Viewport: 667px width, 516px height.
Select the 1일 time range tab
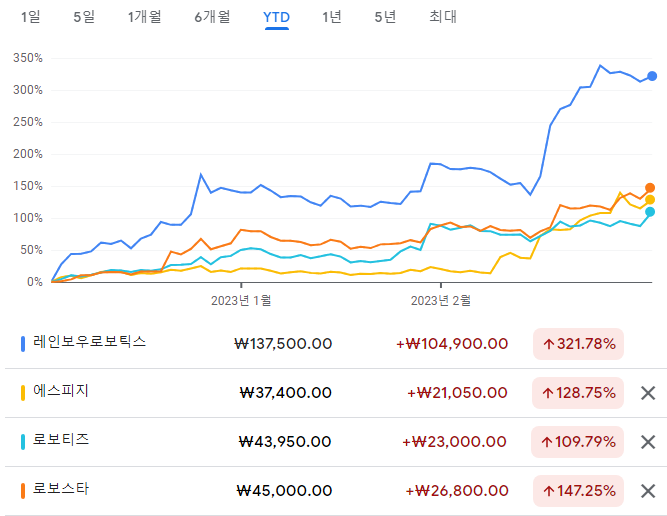point(31,17)
